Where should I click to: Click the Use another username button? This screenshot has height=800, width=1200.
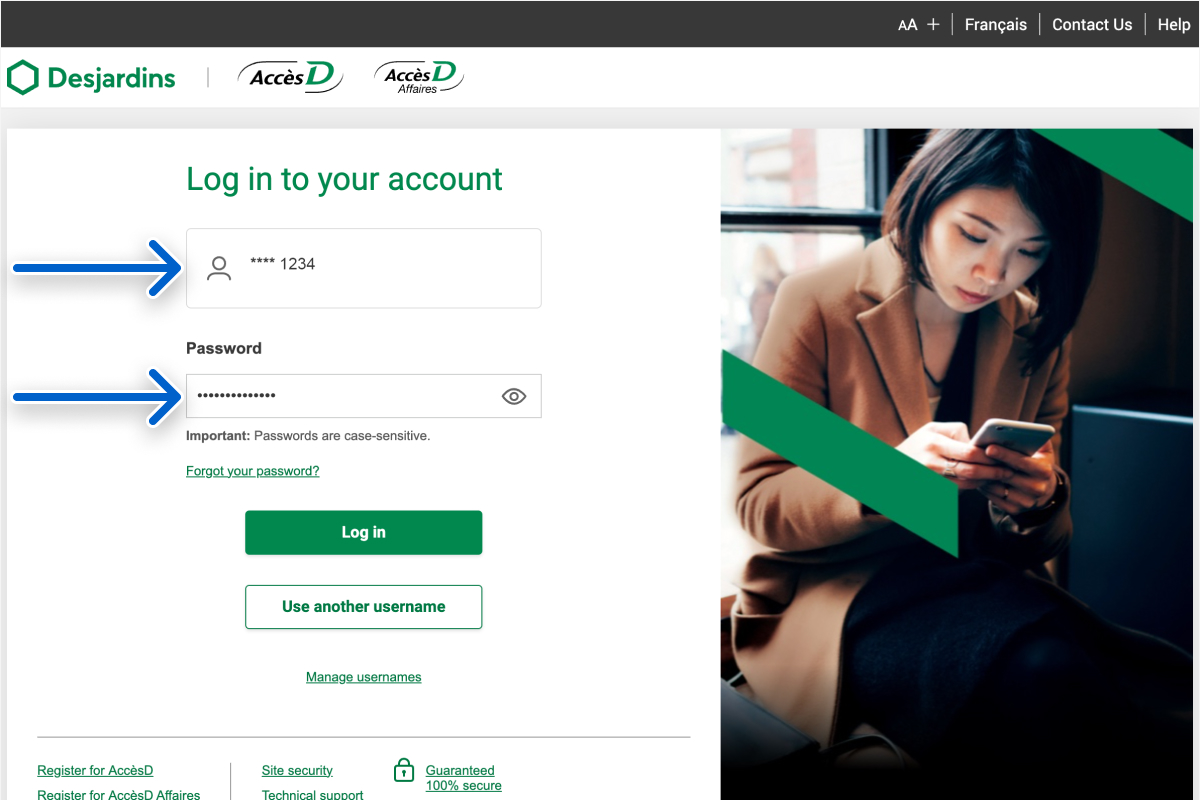tap(364, 607)
